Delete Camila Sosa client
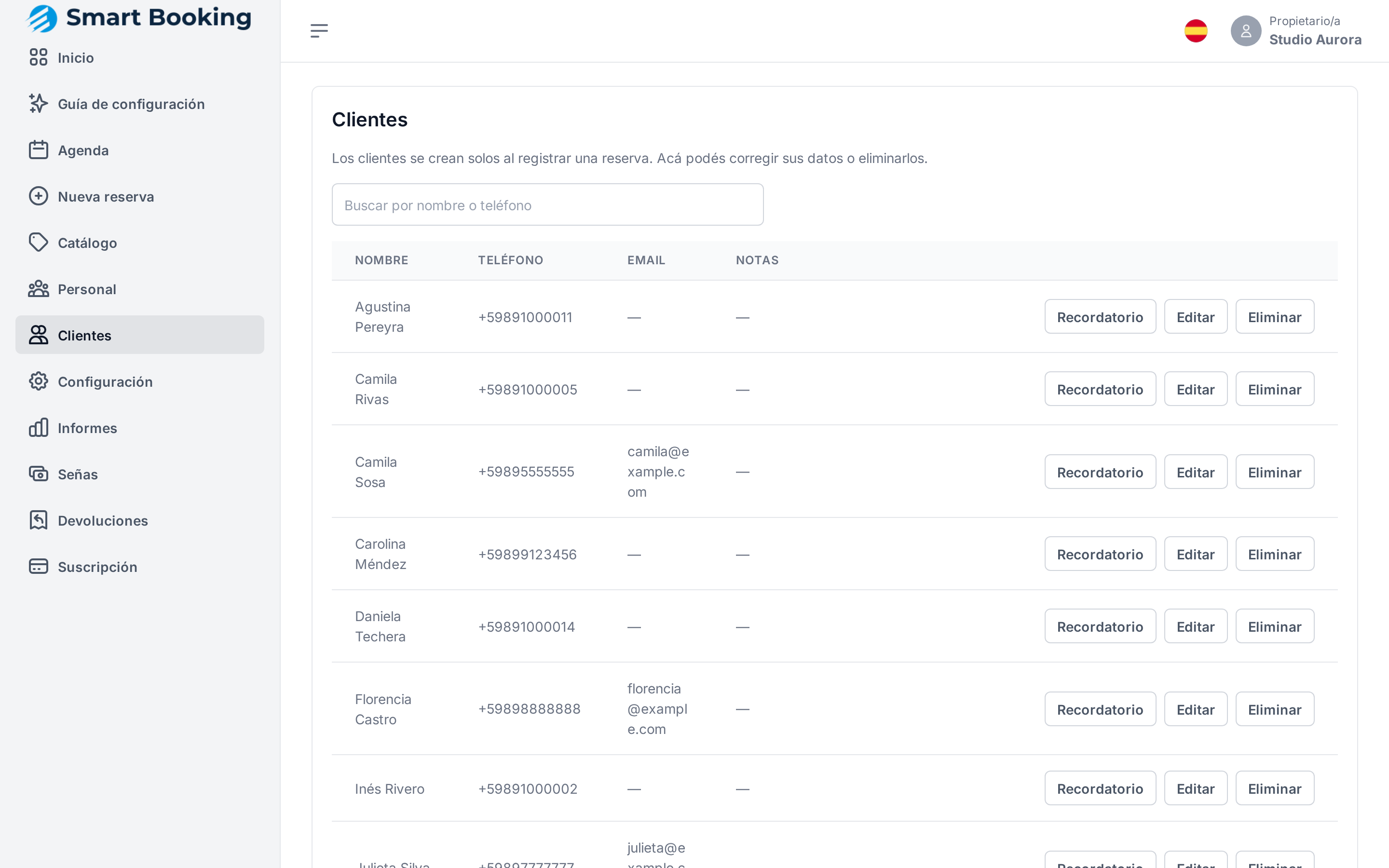The height and width of the screenshot is (868, 1389). (x=1275, y=472)
